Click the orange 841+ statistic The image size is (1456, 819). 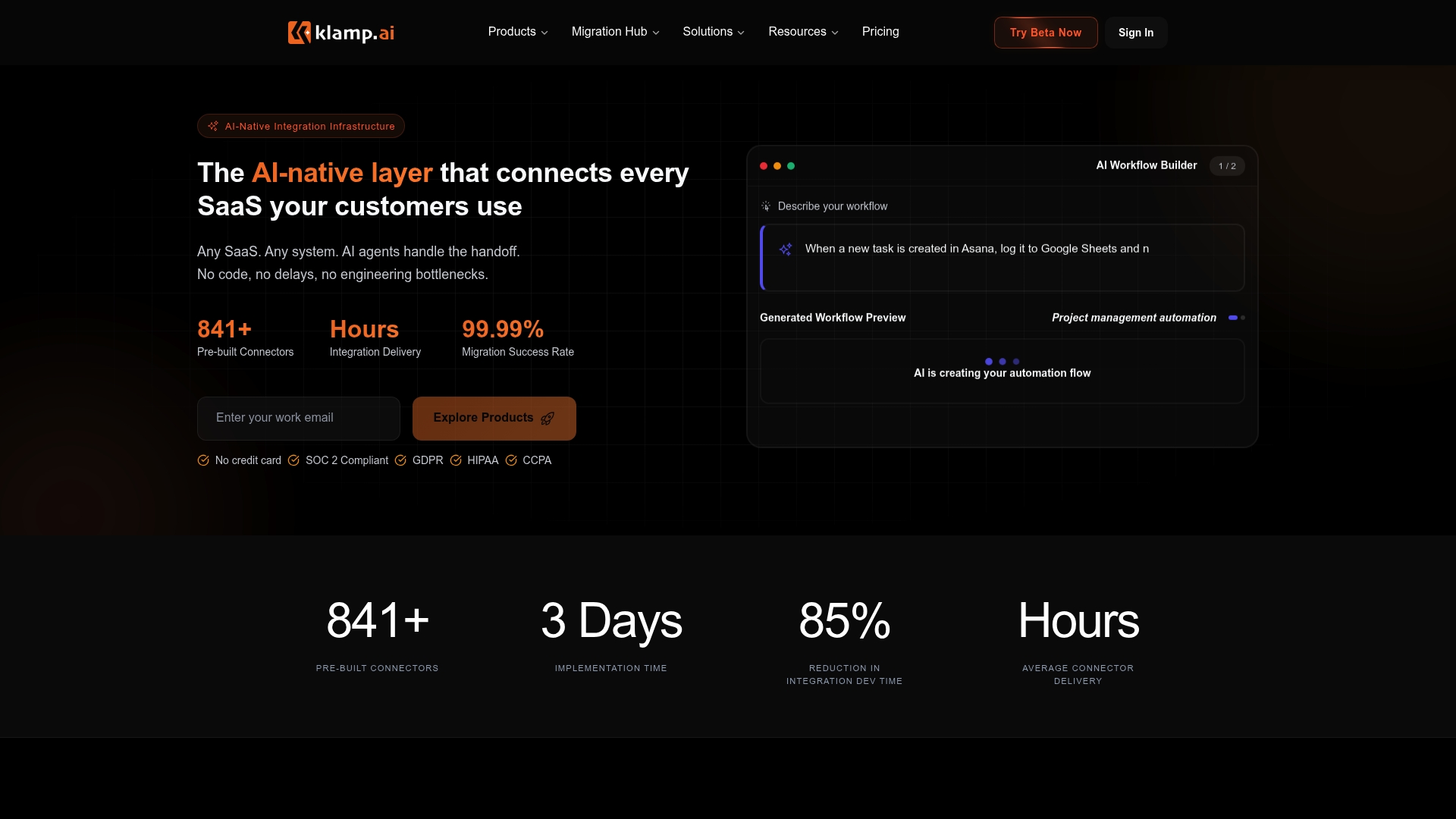tap(224, 329)
